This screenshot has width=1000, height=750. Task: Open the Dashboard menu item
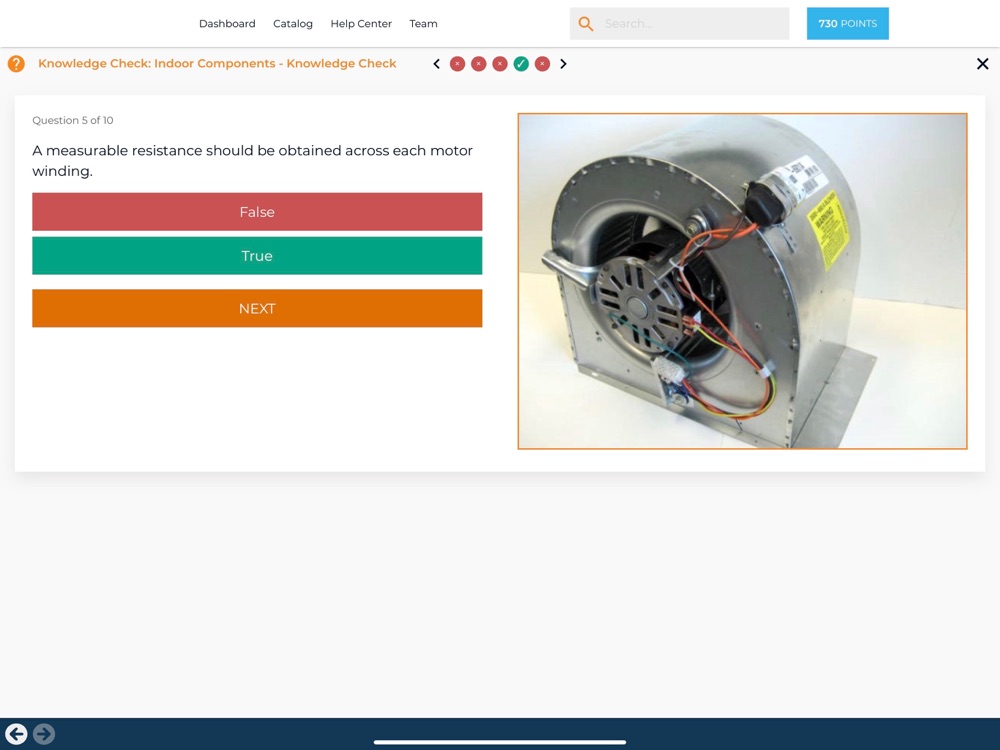point(227,24)
